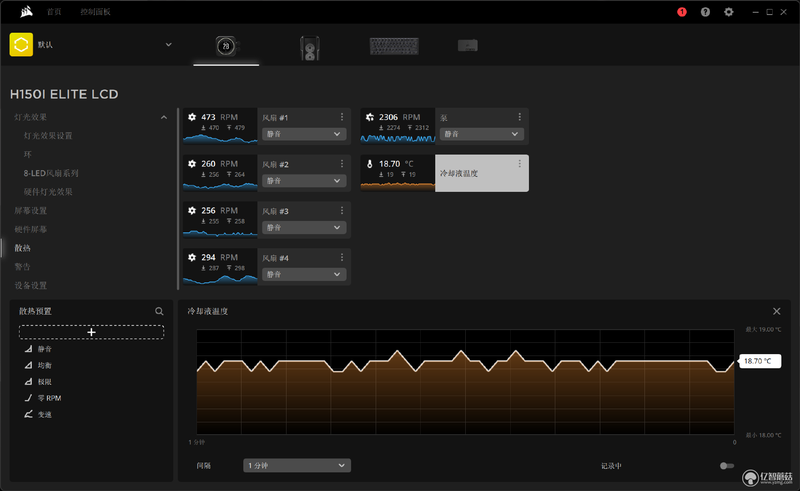Open the help question mark icon
The width and height of the screenshot is (800, 491).
[705, 12]
